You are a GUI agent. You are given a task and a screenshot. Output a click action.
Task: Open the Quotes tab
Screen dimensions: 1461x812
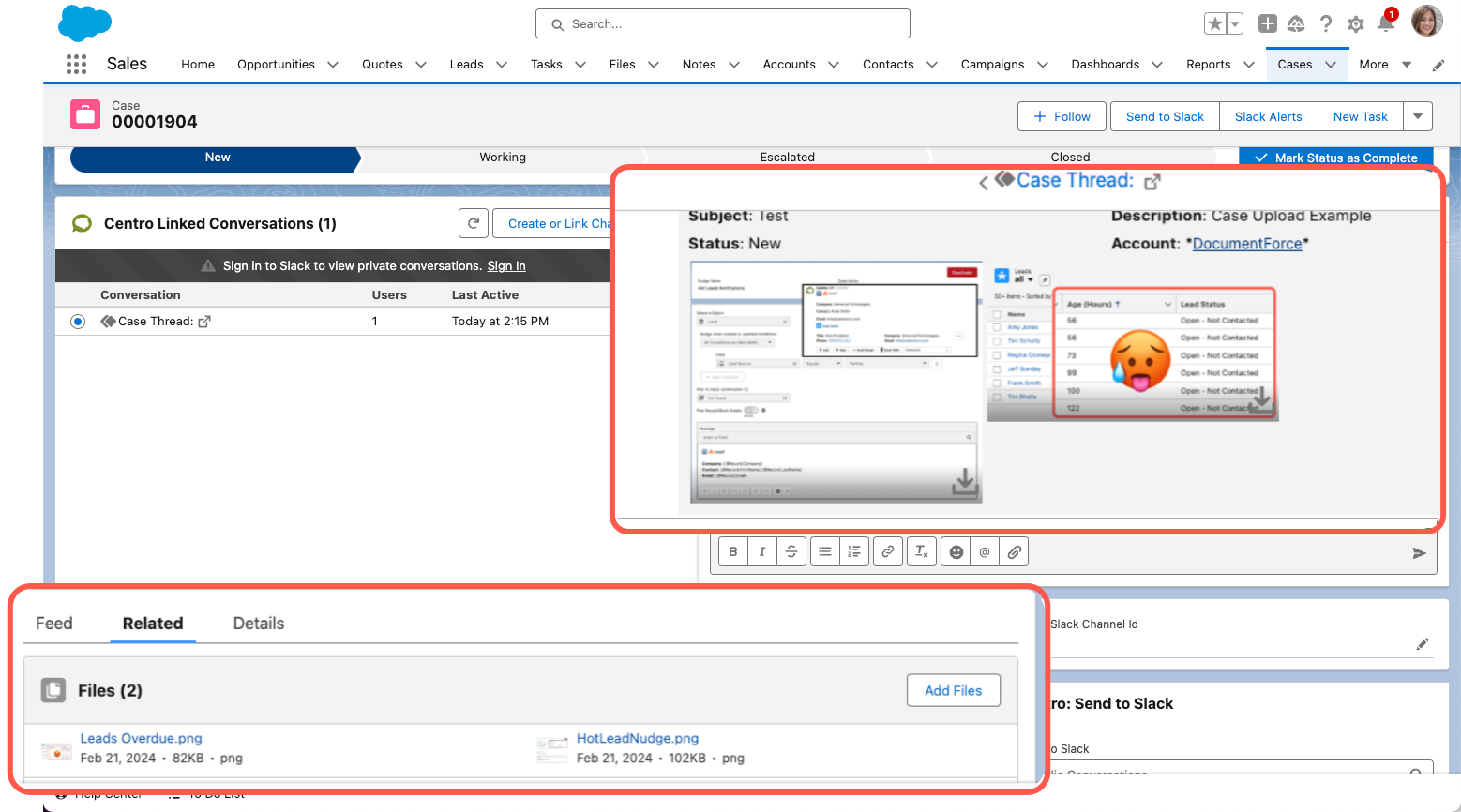[383, 64]
